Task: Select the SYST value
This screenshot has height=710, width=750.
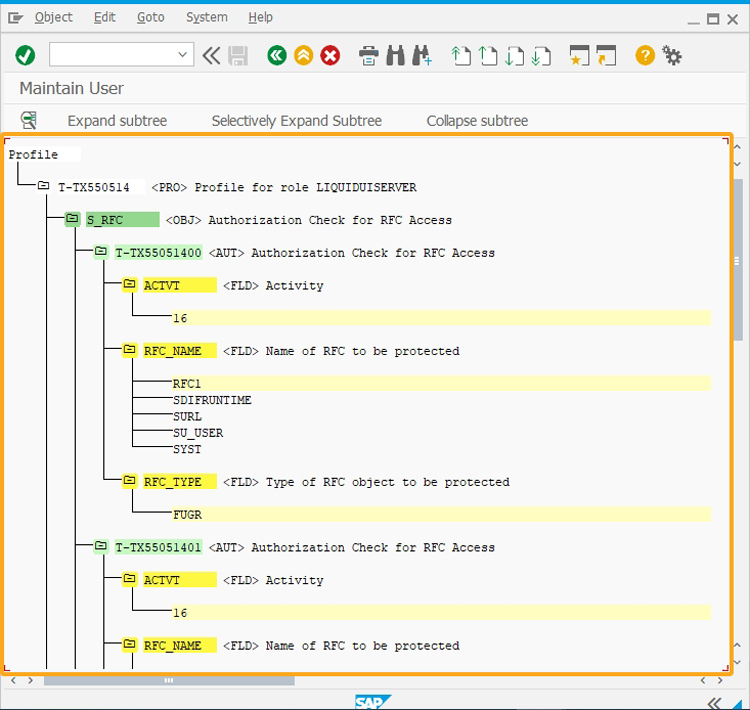Action: [x=187, y=449]
